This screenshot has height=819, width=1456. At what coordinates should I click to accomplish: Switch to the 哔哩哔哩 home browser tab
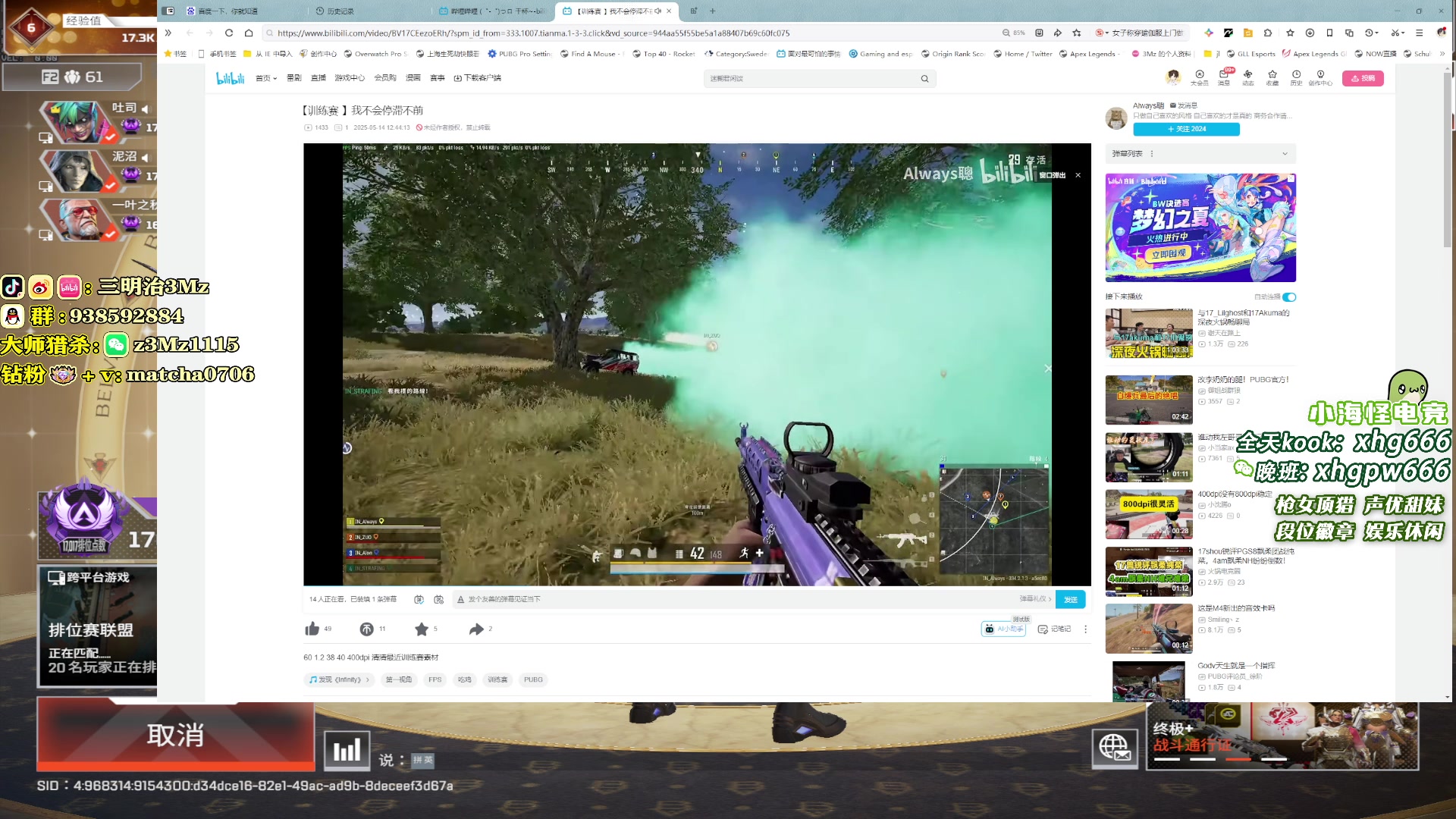click(493, 11)
